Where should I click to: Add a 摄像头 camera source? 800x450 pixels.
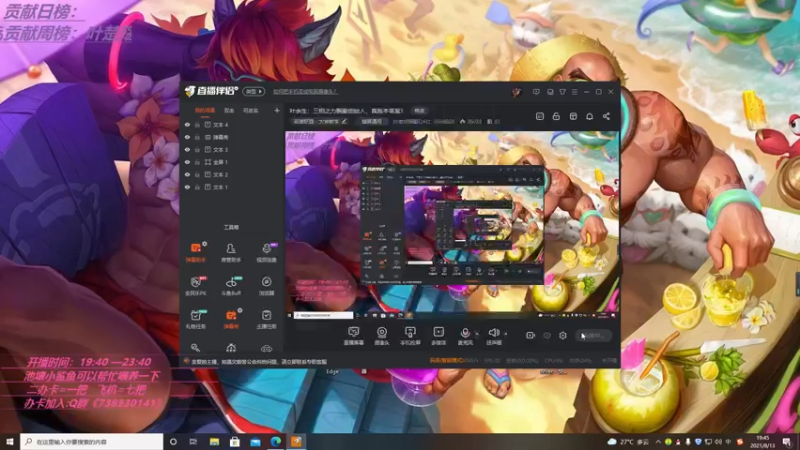point(382,336)
